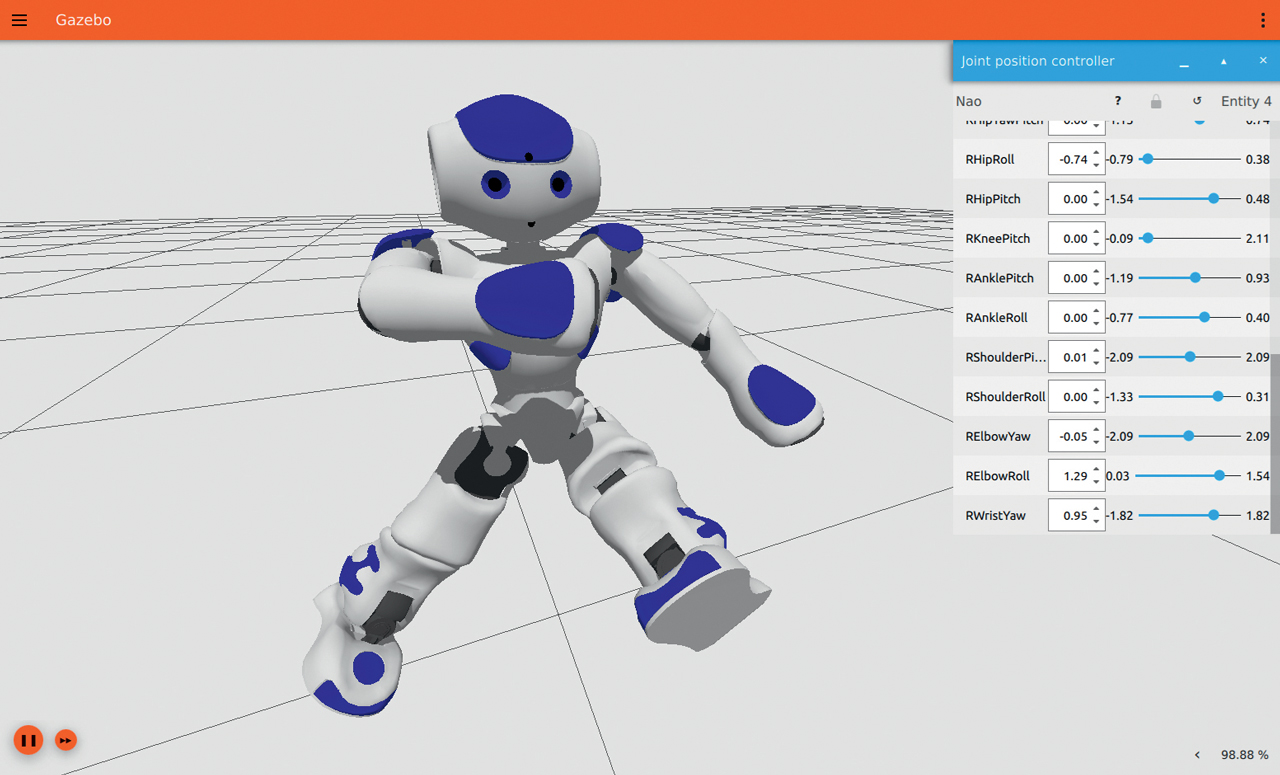Click the Joint position controller title bar
This screenshot has height=775, width=1280.
click(x=1050, y=61)
